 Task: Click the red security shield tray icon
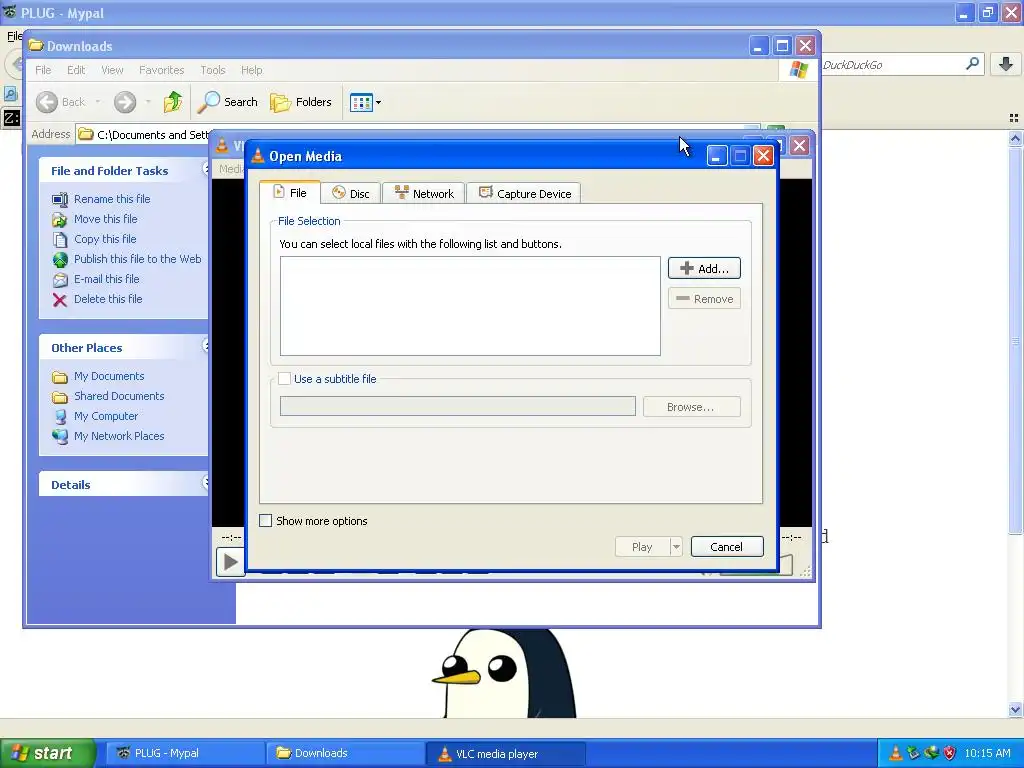click(950, 753)
